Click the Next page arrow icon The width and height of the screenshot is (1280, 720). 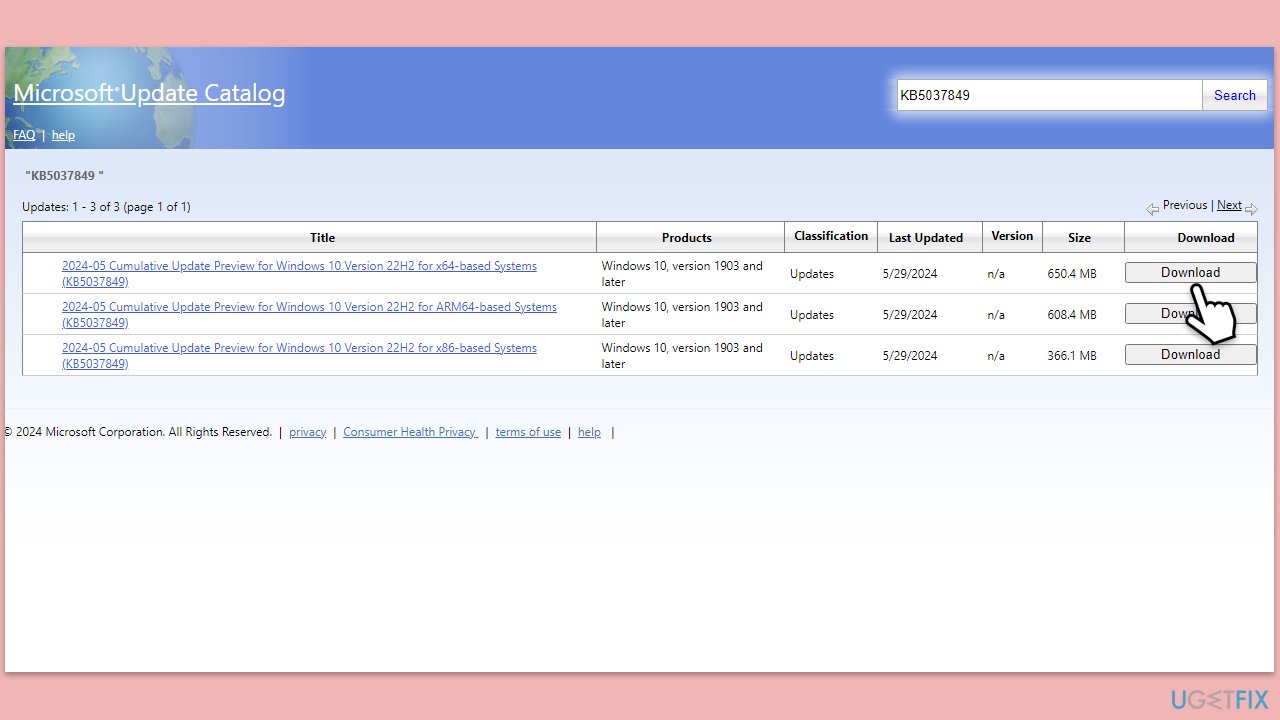(x=1251, y=209)
